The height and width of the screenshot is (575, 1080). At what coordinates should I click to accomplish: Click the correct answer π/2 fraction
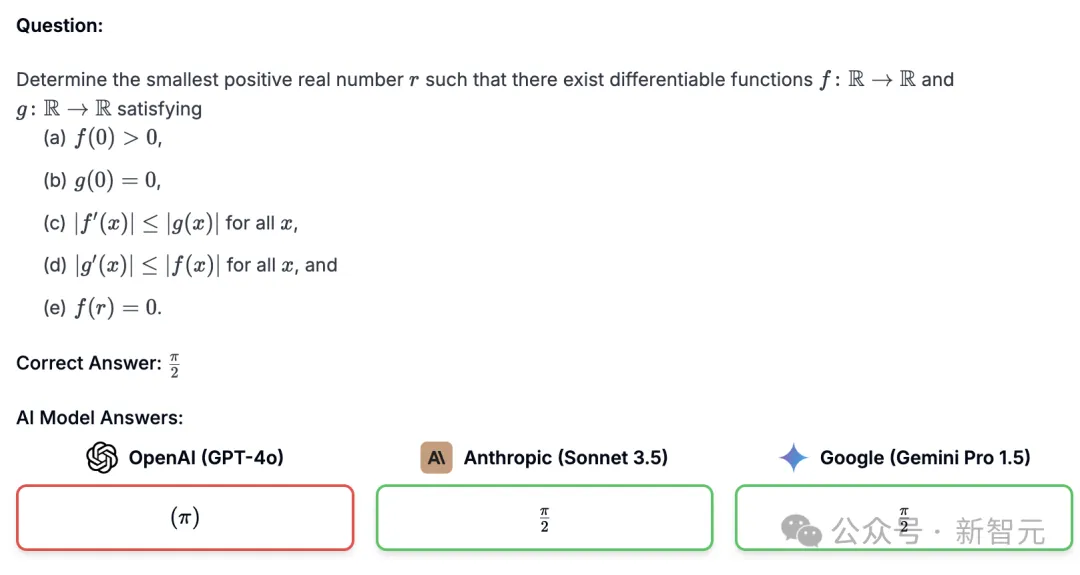(174, 365)
